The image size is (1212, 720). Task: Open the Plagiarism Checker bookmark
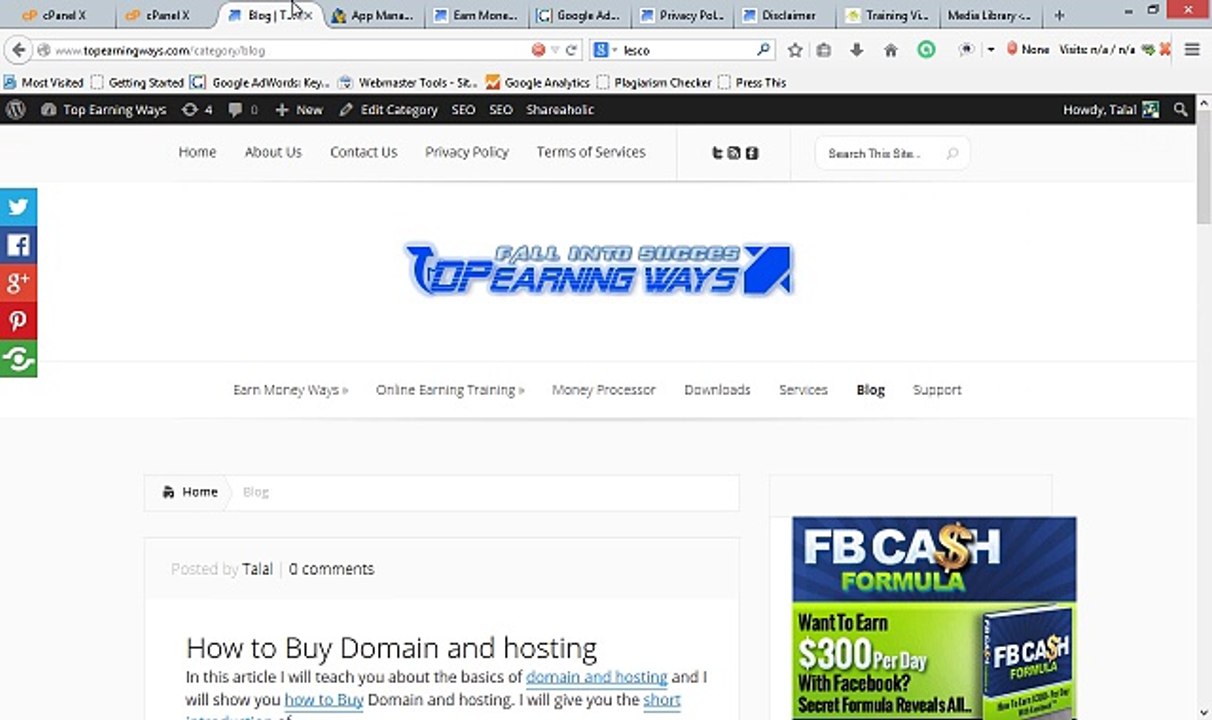point(654,82)
